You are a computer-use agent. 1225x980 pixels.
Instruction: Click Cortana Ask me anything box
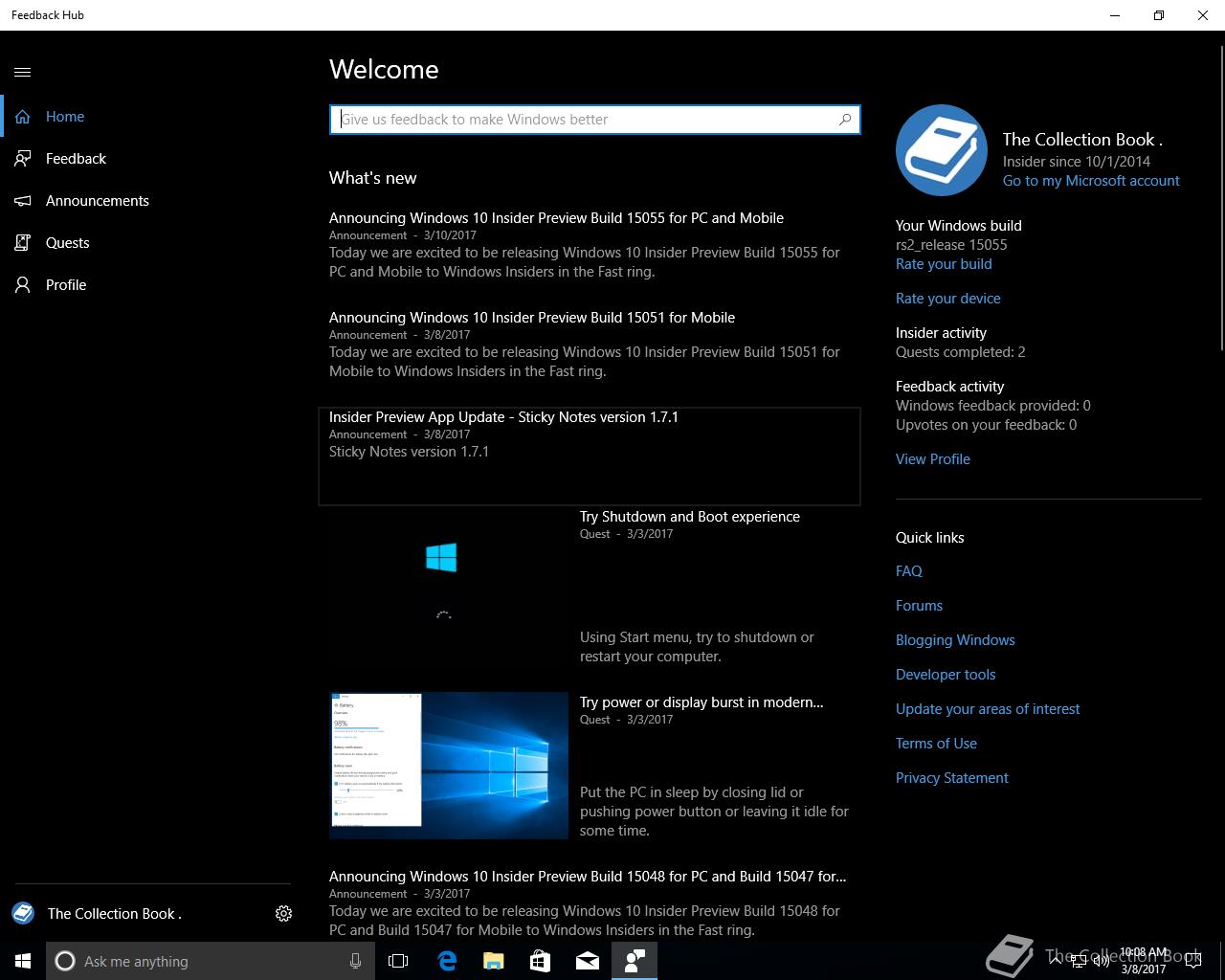[x=211, y=961]
